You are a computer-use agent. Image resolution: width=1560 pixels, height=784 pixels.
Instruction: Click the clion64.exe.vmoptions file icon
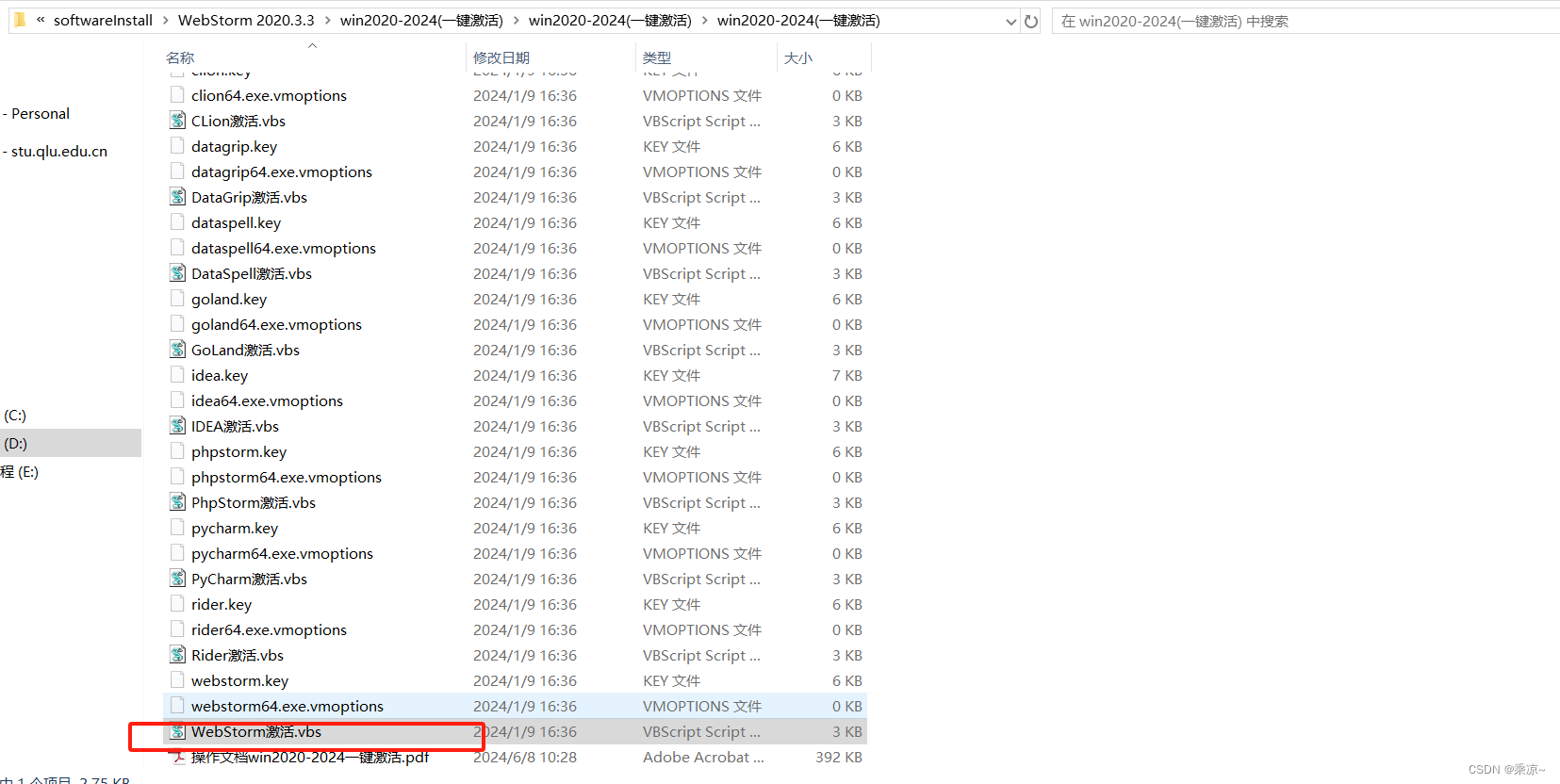coord(177,94)
